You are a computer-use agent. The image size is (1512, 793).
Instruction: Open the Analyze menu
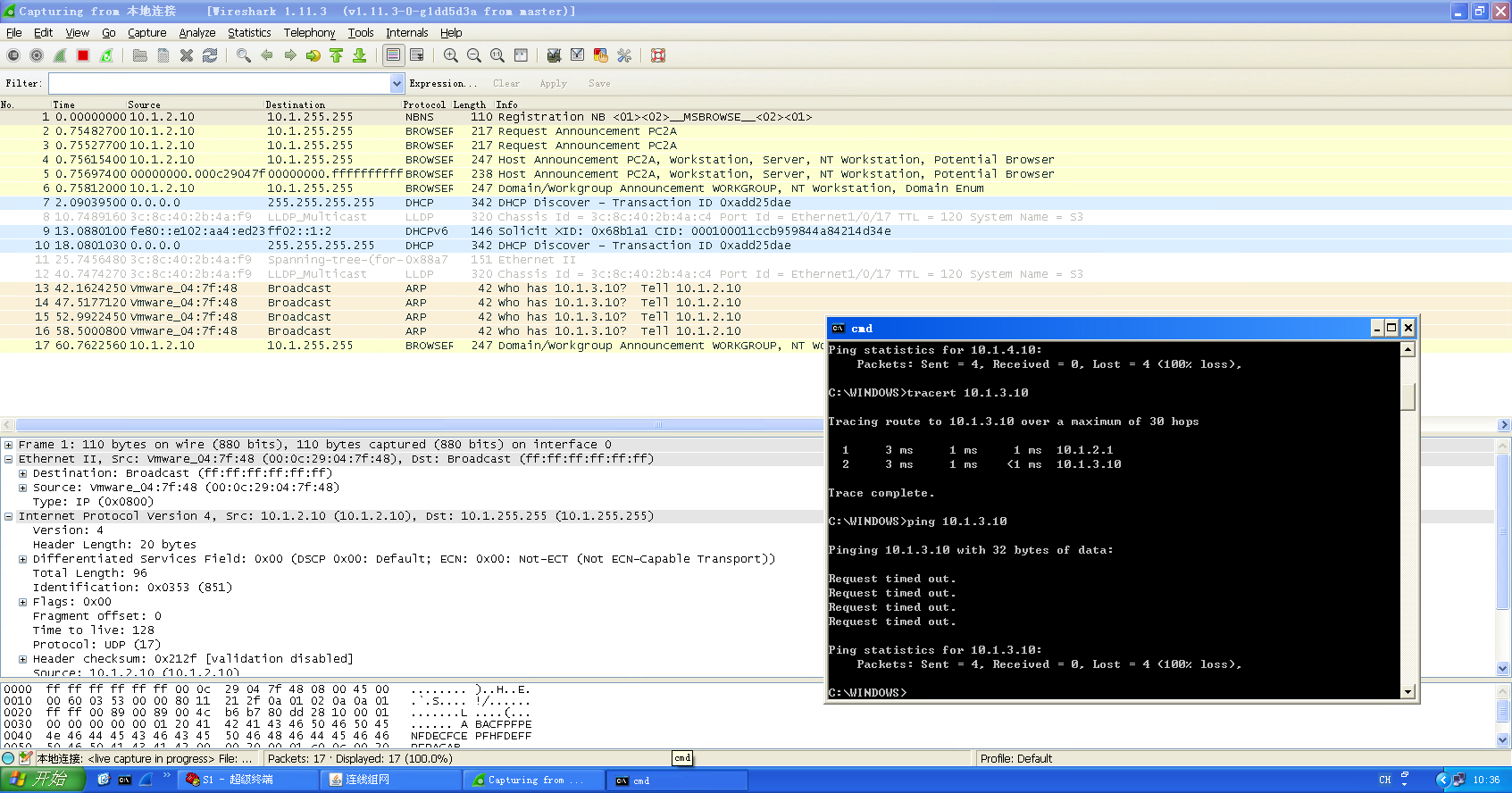pyautogui.click(x=197, y=33)
